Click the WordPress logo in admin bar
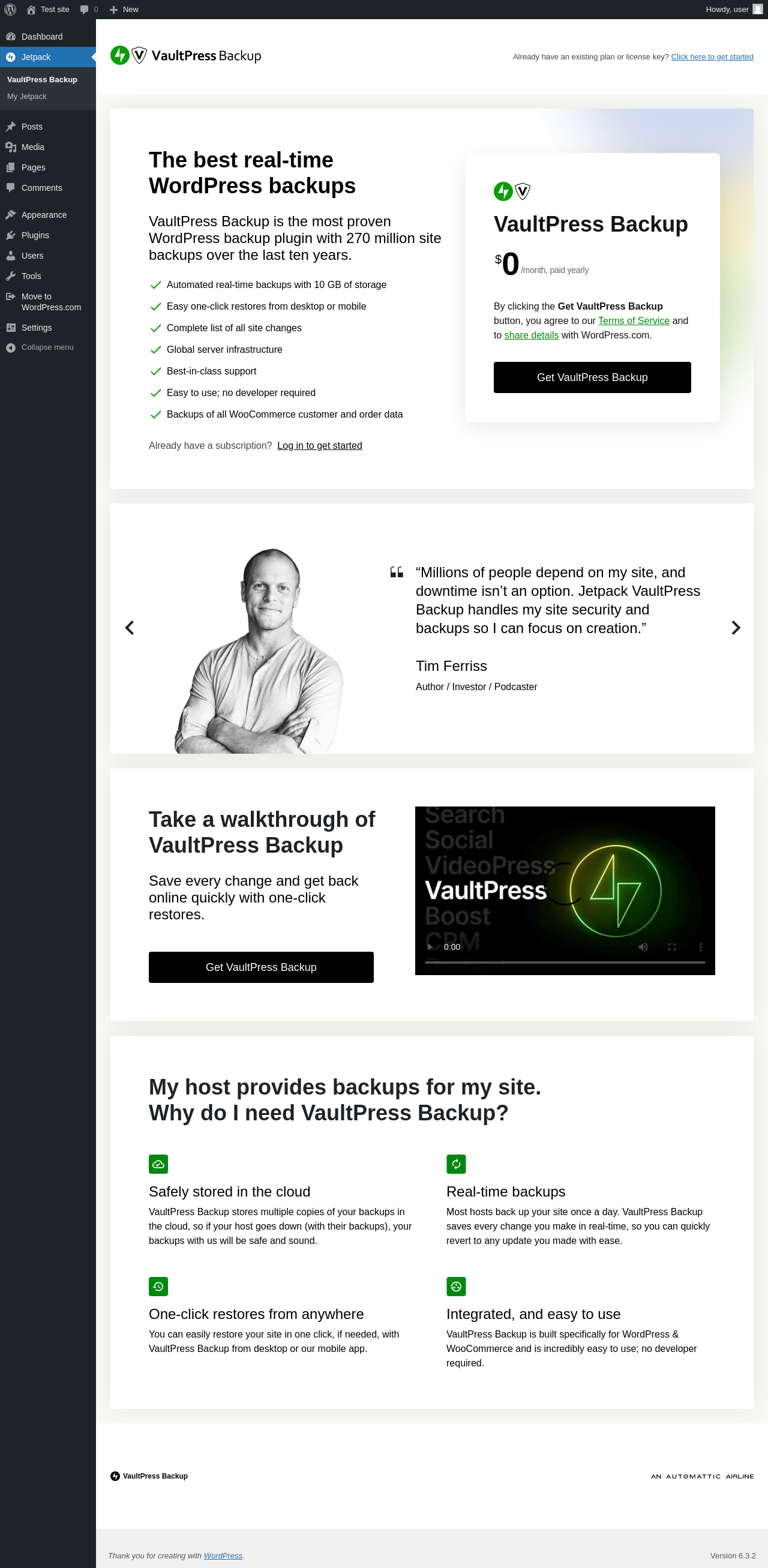The height and width of the screenshot is (1568, 768). coord(10,9)
